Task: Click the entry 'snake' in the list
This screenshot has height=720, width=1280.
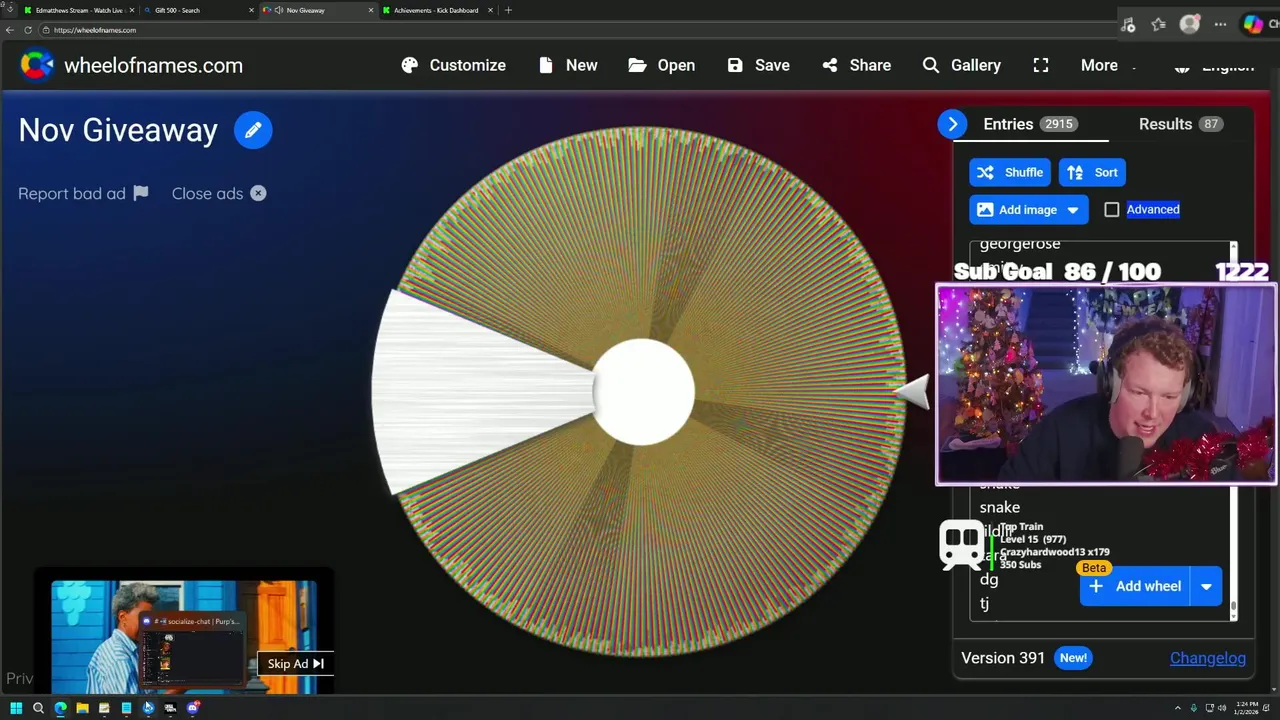Action: pos(1000,507)
